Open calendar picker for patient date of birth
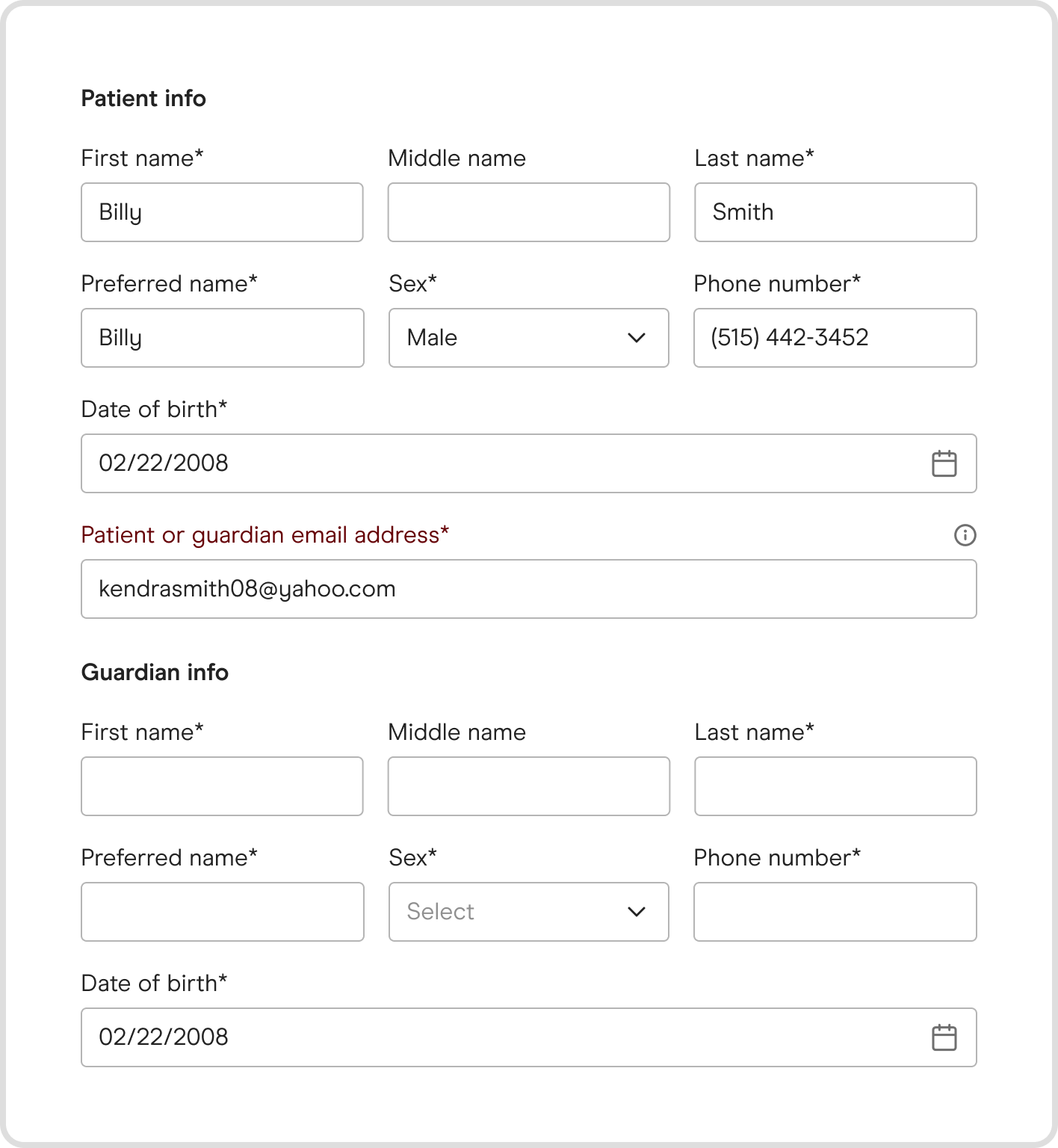Screen dimensions: 1058x1148 [x=944, y=463]
